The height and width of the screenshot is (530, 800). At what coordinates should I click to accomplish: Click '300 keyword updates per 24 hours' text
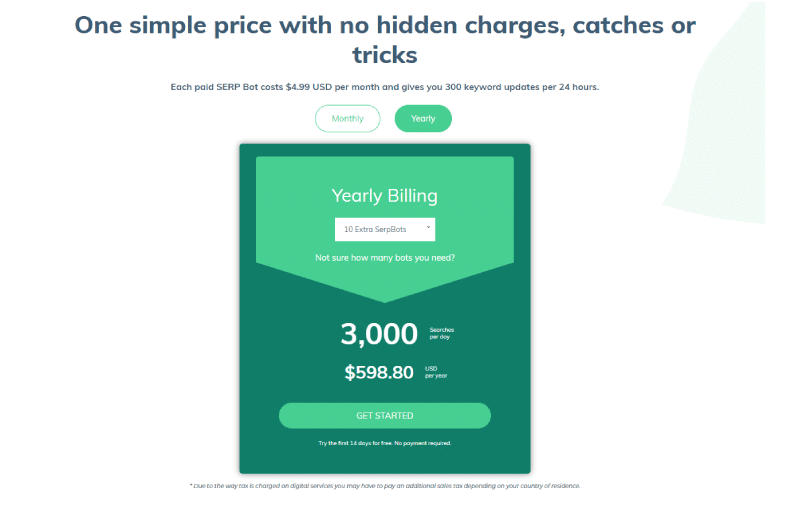[x=522, y=87]
